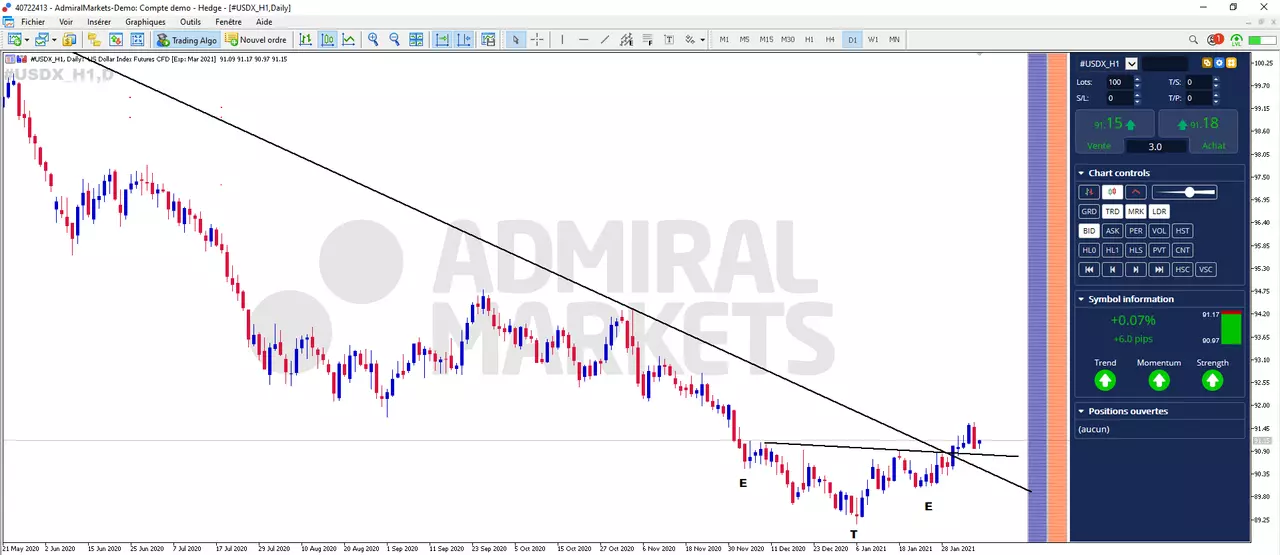Open the new chart icon
Screen dimensions: 1280x555
click(x=14, y=40)
